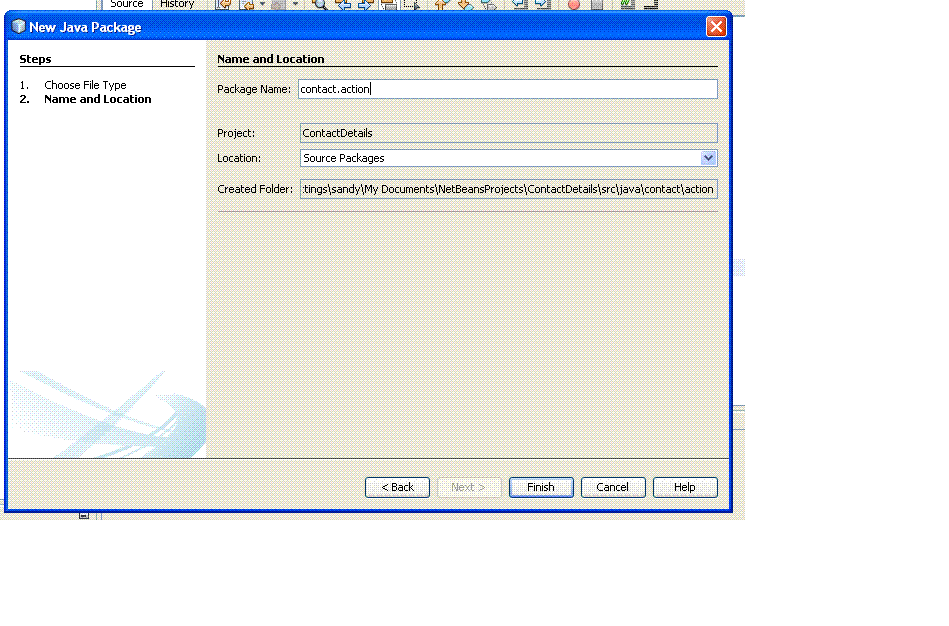Viewport: 949px width, 626px height.
Task: Click in the Package Name text field
Action: pyautogui.click(x=507, y=89)
